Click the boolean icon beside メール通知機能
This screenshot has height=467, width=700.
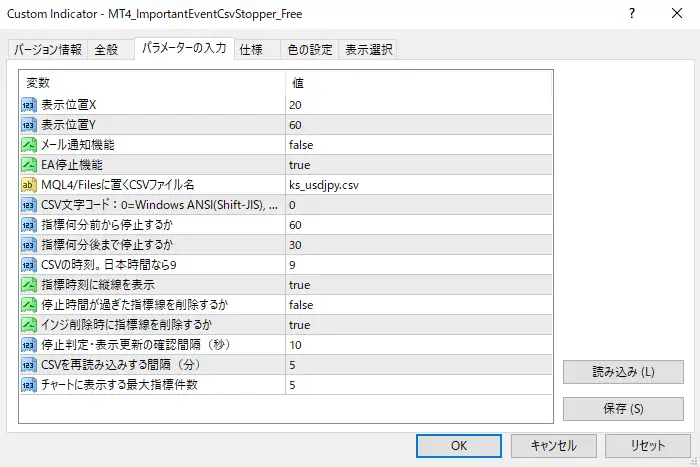(x=29, y=145)
